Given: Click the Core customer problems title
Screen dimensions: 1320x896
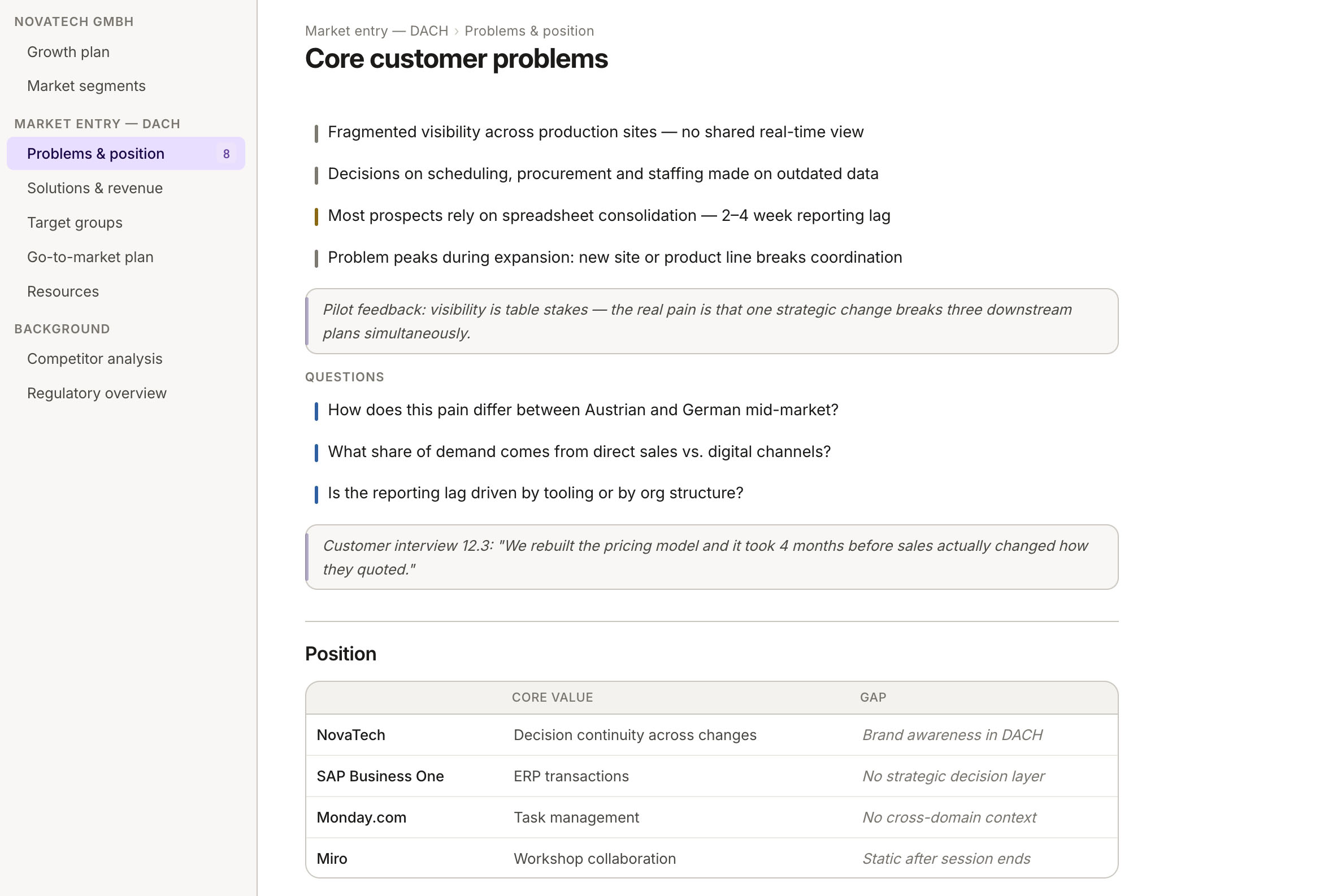Looking at the screenshot, I should coord(456,59).
